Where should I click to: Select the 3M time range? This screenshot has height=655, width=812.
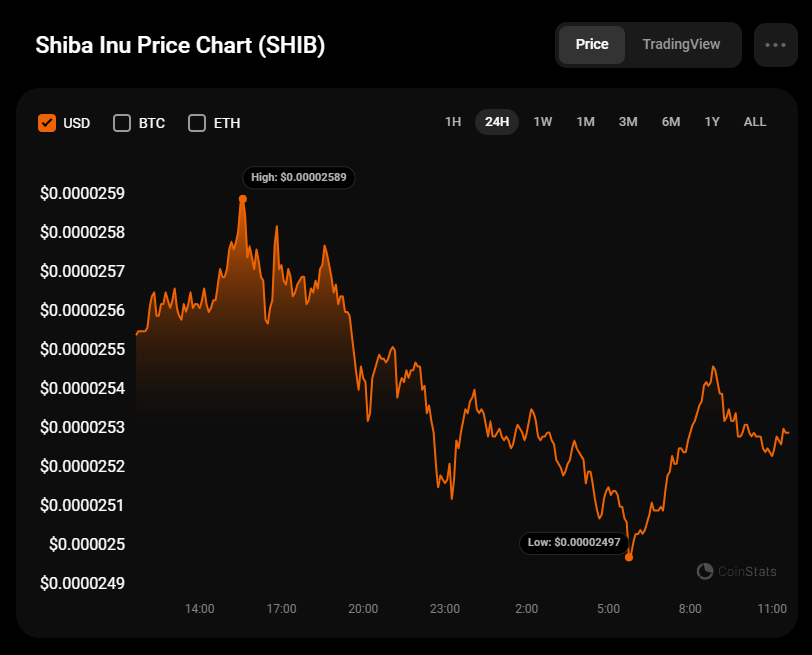628,122
